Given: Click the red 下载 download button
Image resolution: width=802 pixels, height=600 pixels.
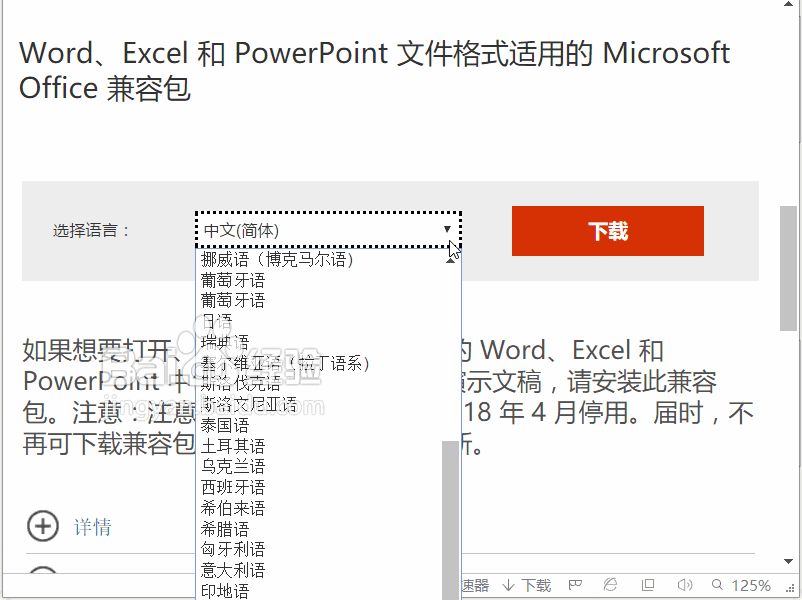Looking at the screenshot, I should (608, 231).
